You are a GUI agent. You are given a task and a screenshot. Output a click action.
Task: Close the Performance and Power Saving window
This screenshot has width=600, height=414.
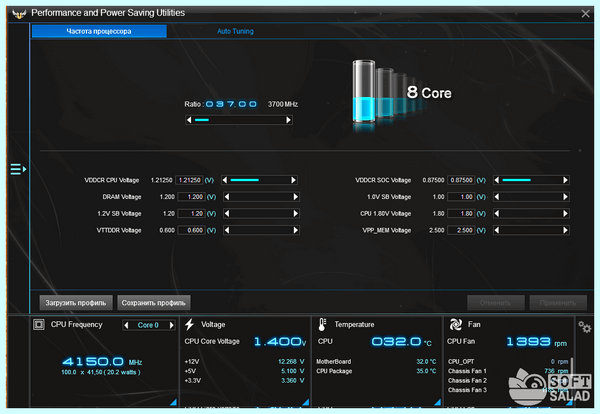click(585, 14)
